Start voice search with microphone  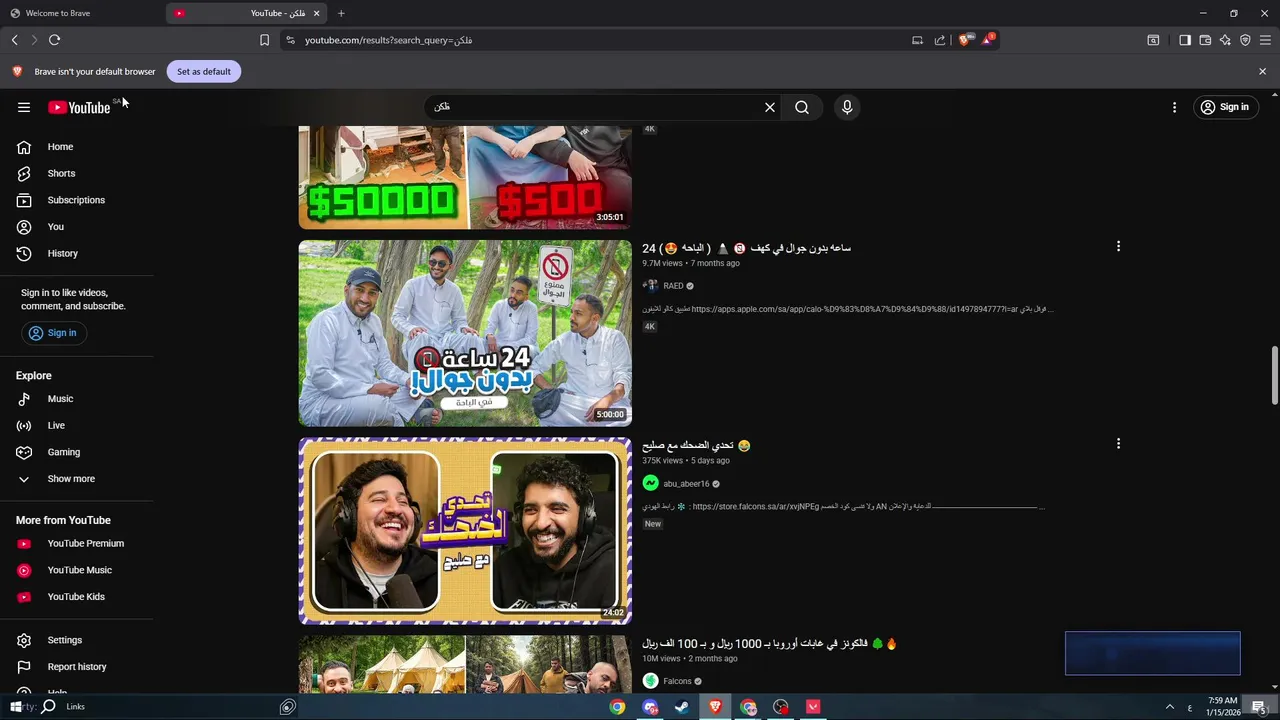(x=847, y=107)
